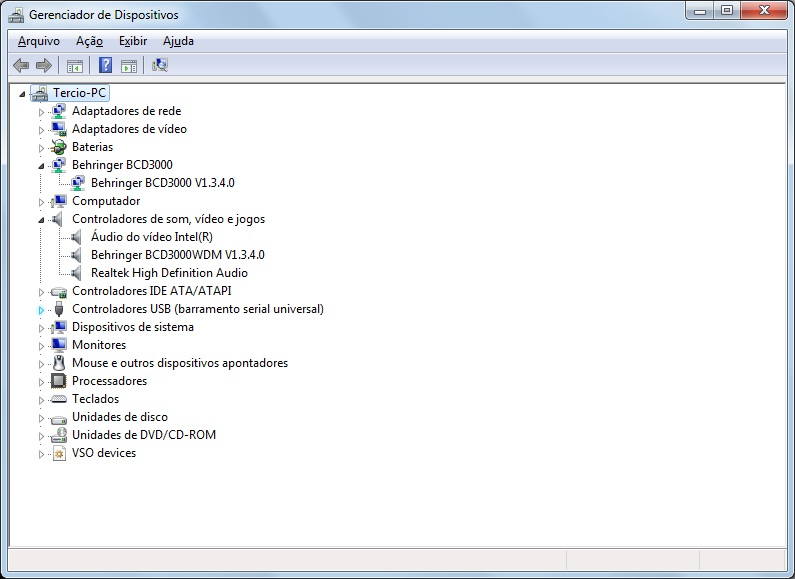Viewport: 795px width, 579px height.
Task: Click the Dispositivos de sistema icon
Action: click(59, 327)
